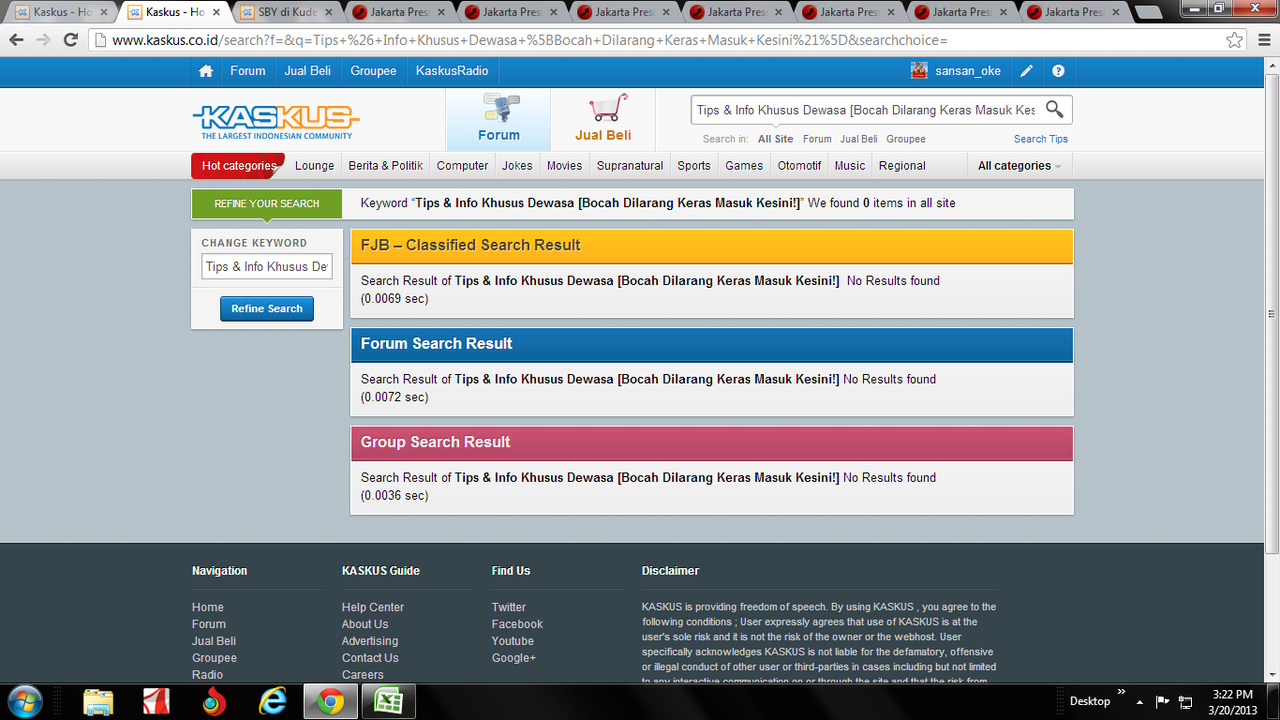Open Music category

tap(850, 166)
